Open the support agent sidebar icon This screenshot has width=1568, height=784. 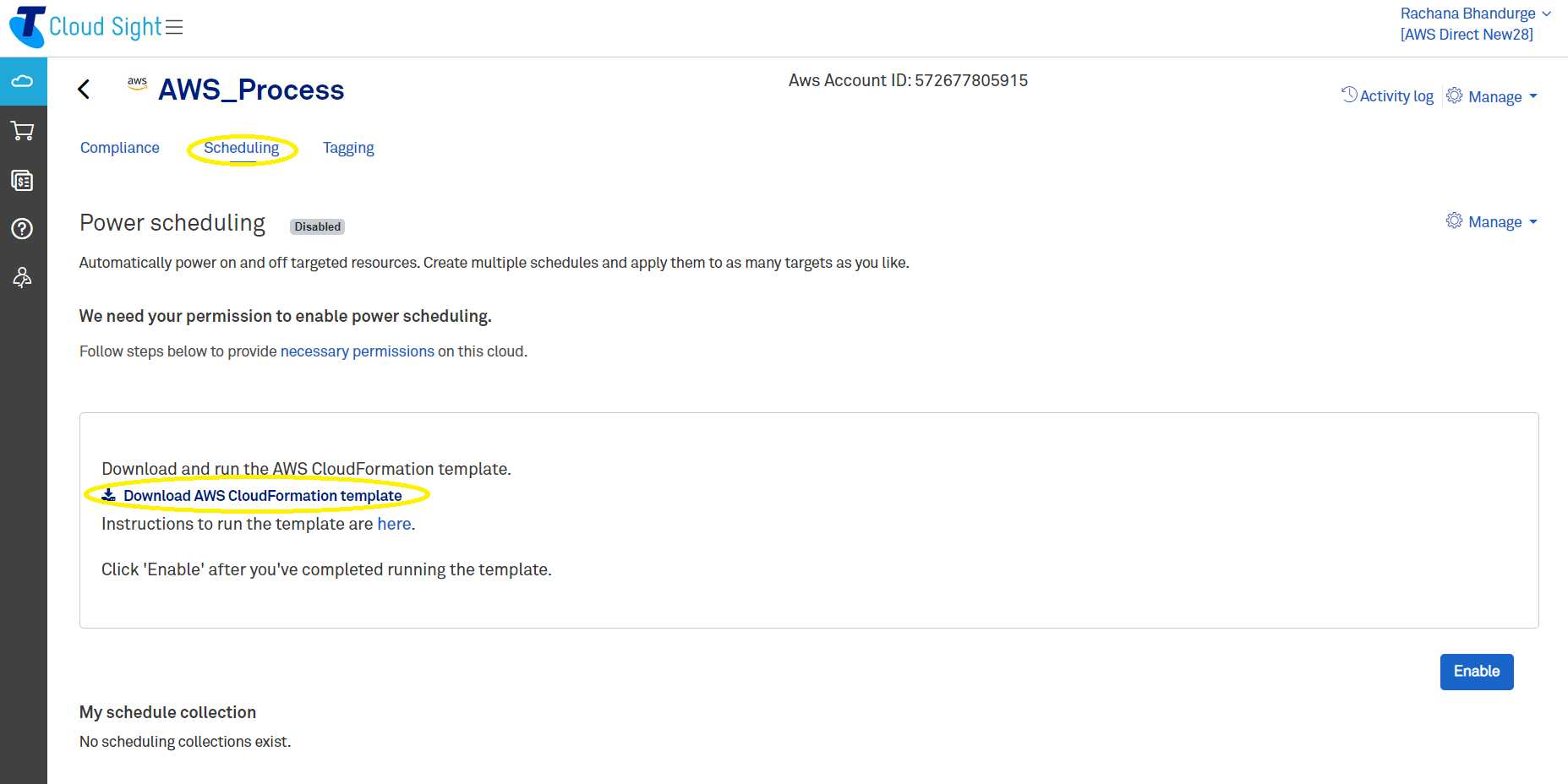pyautogui.click(x=23, y=278)
